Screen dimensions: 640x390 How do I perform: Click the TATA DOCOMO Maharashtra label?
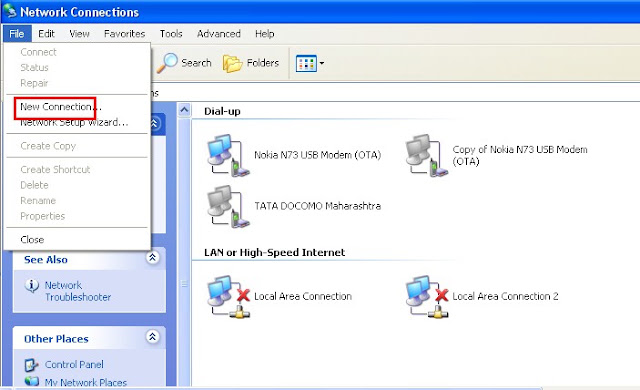coord(318,206)
